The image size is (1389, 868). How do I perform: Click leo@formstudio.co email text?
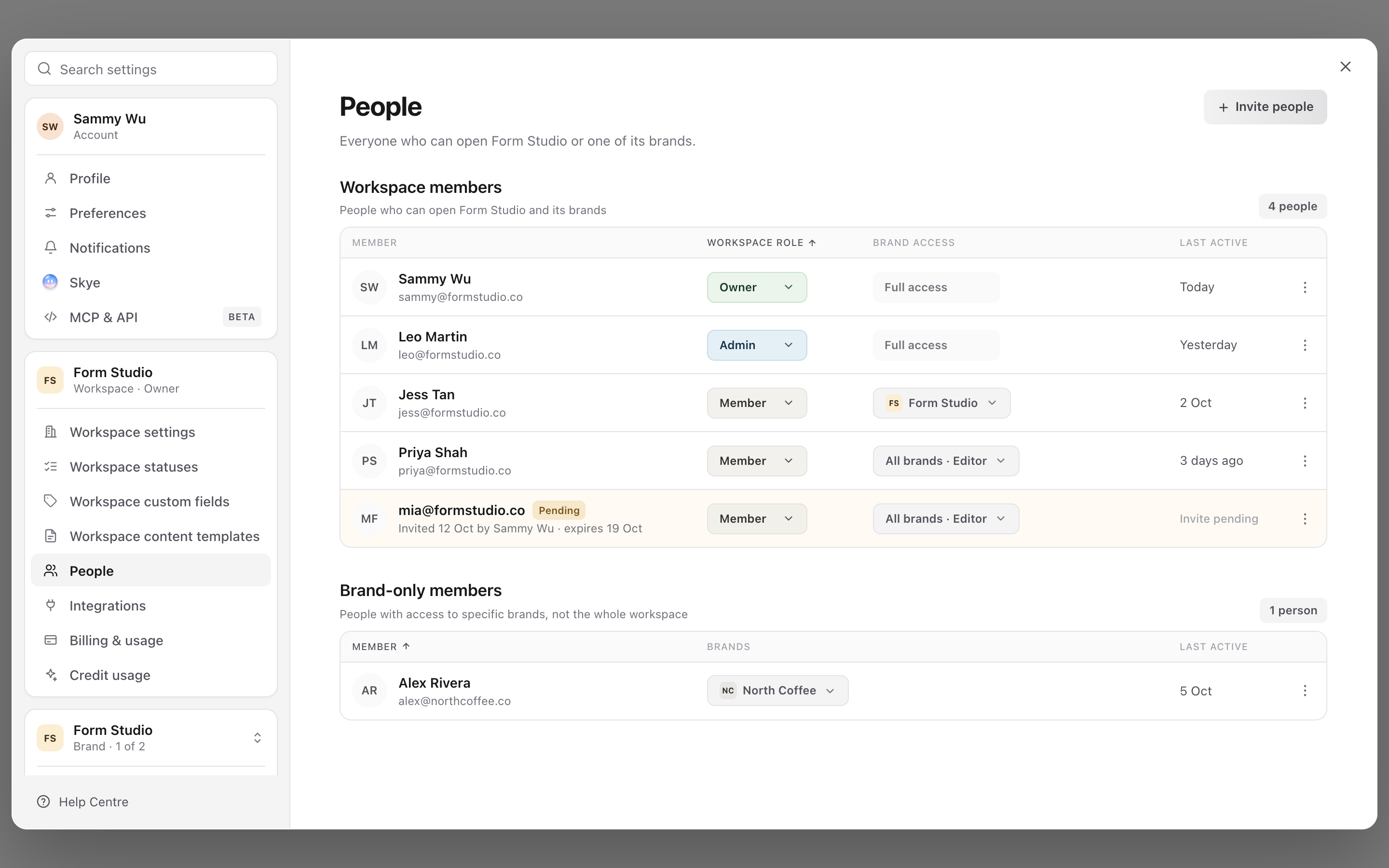pos(449,355)
